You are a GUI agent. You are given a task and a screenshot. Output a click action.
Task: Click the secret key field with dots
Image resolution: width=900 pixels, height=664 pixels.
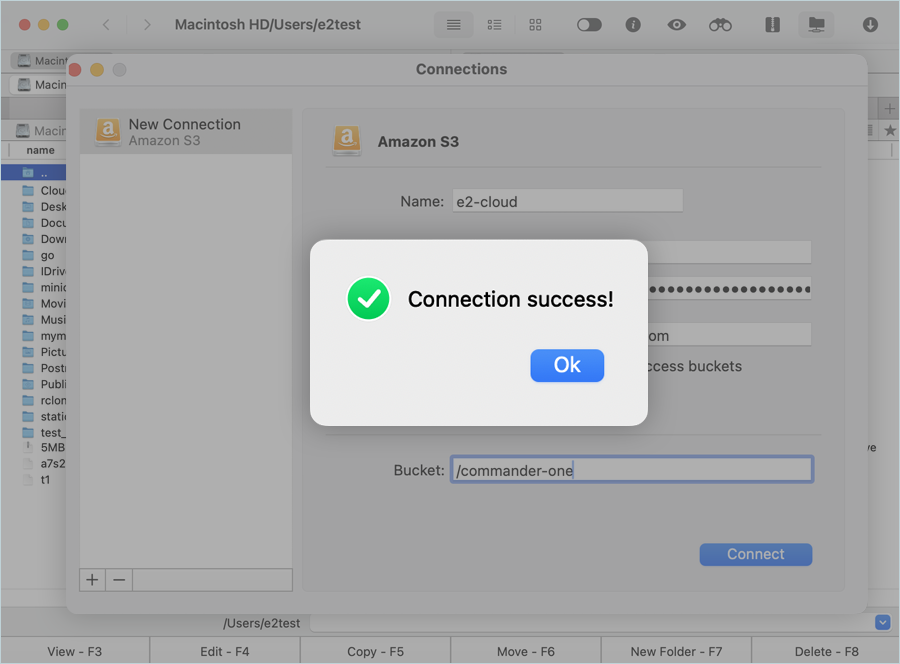(730, 289)
